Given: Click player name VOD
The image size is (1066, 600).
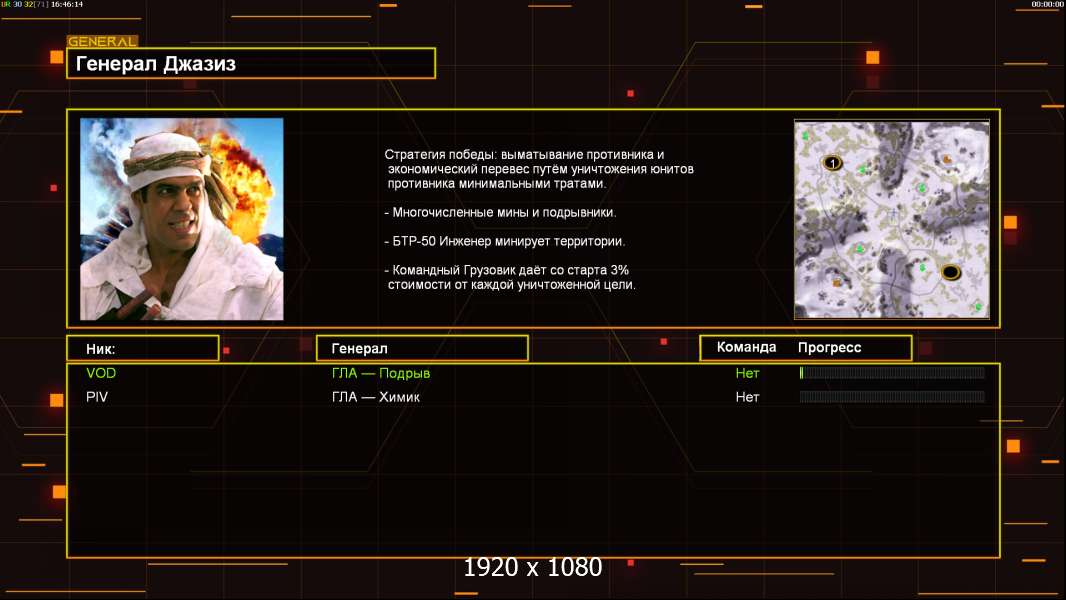Looking at the screenshot, I should coord(101,373).
